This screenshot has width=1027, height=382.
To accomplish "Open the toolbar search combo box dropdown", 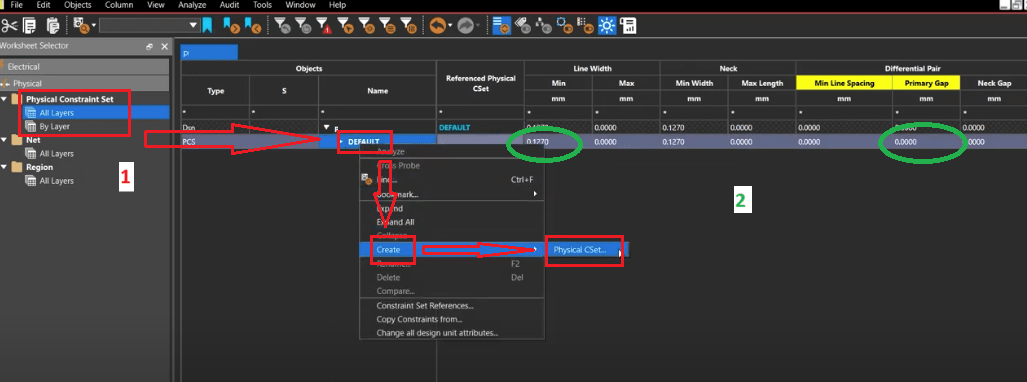I will [193, 26].
